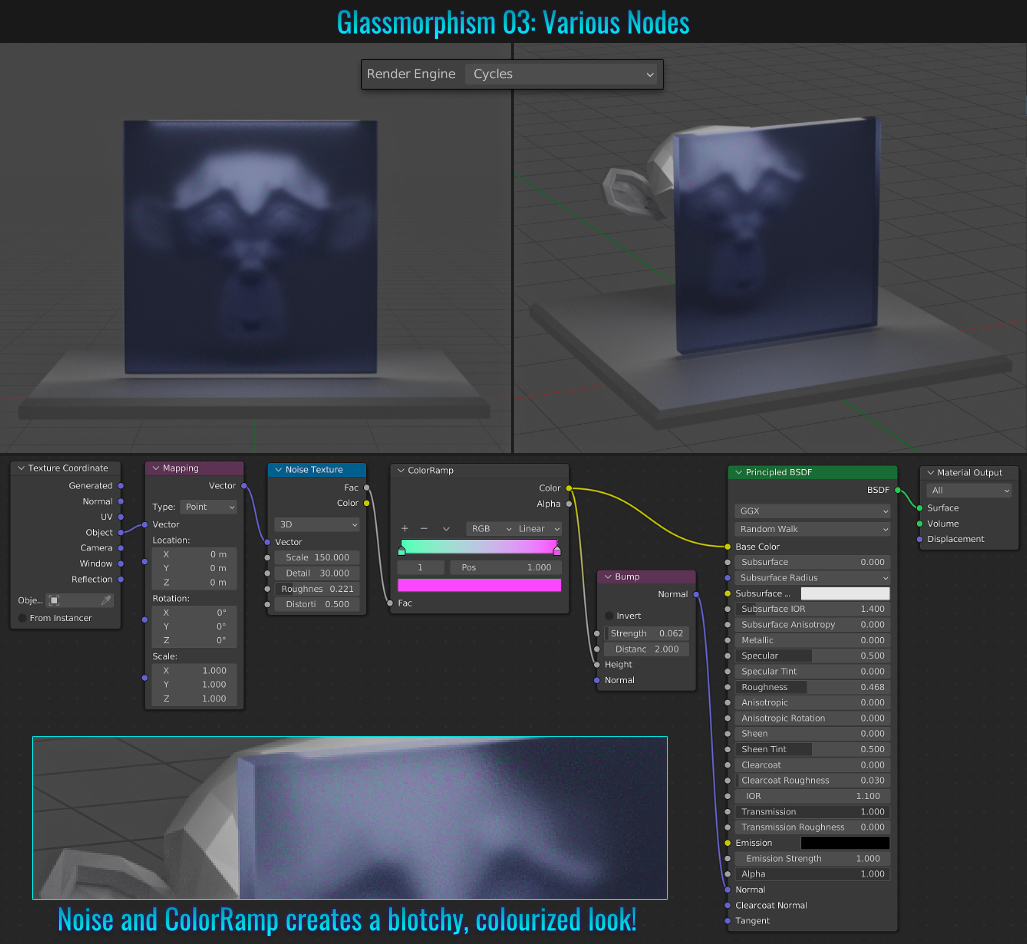Click the Noise Texture Fac output socket
Viewport: 1027px width, 944px height.
point(367,487)
